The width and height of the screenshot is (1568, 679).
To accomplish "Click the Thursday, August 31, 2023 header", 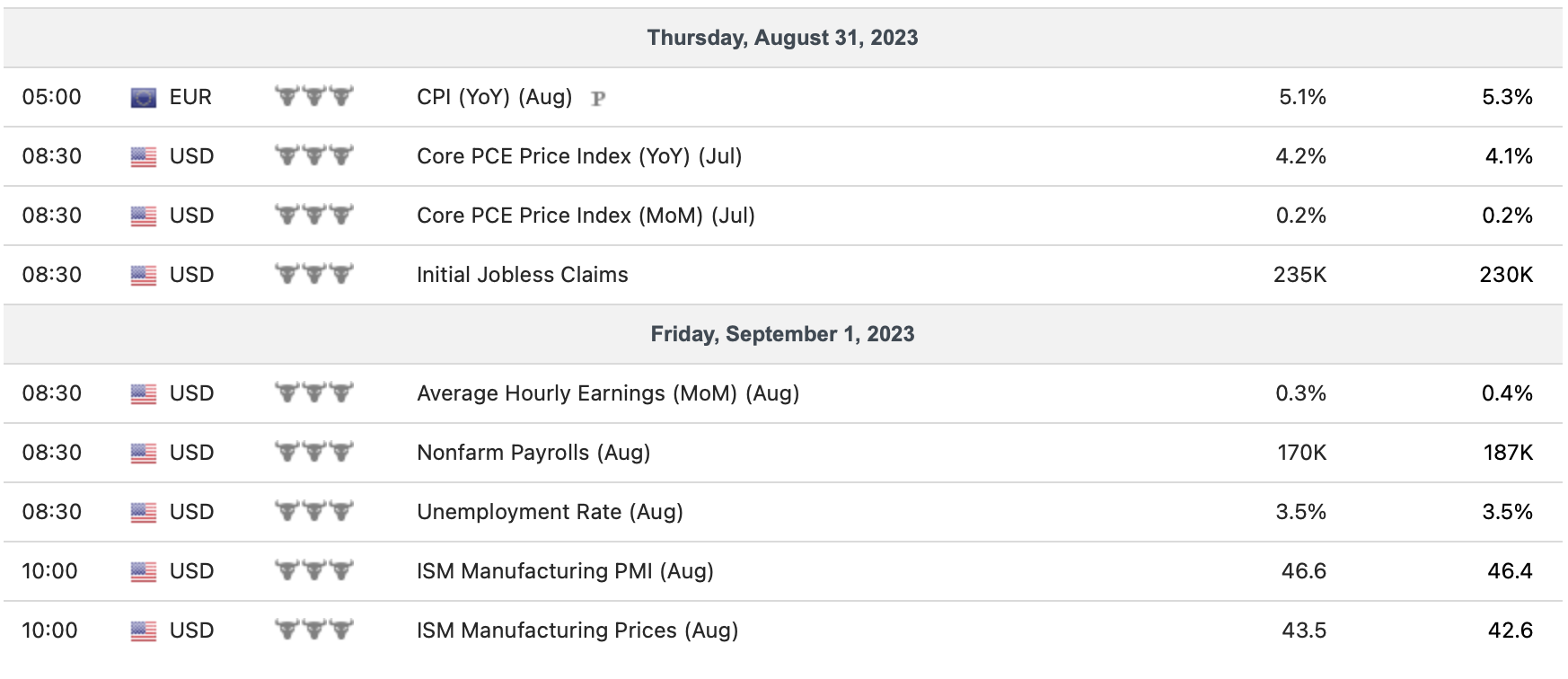I will point(782,38).
